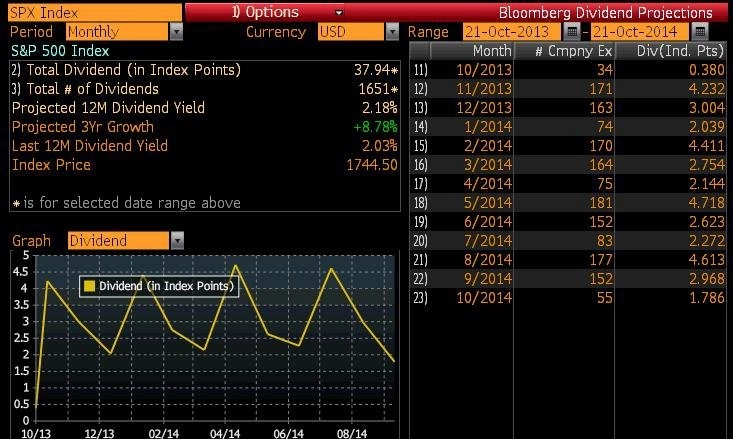Click the SPX Index ticker field
This screenshot has width=733, height=439.
(x=94, y=13)
